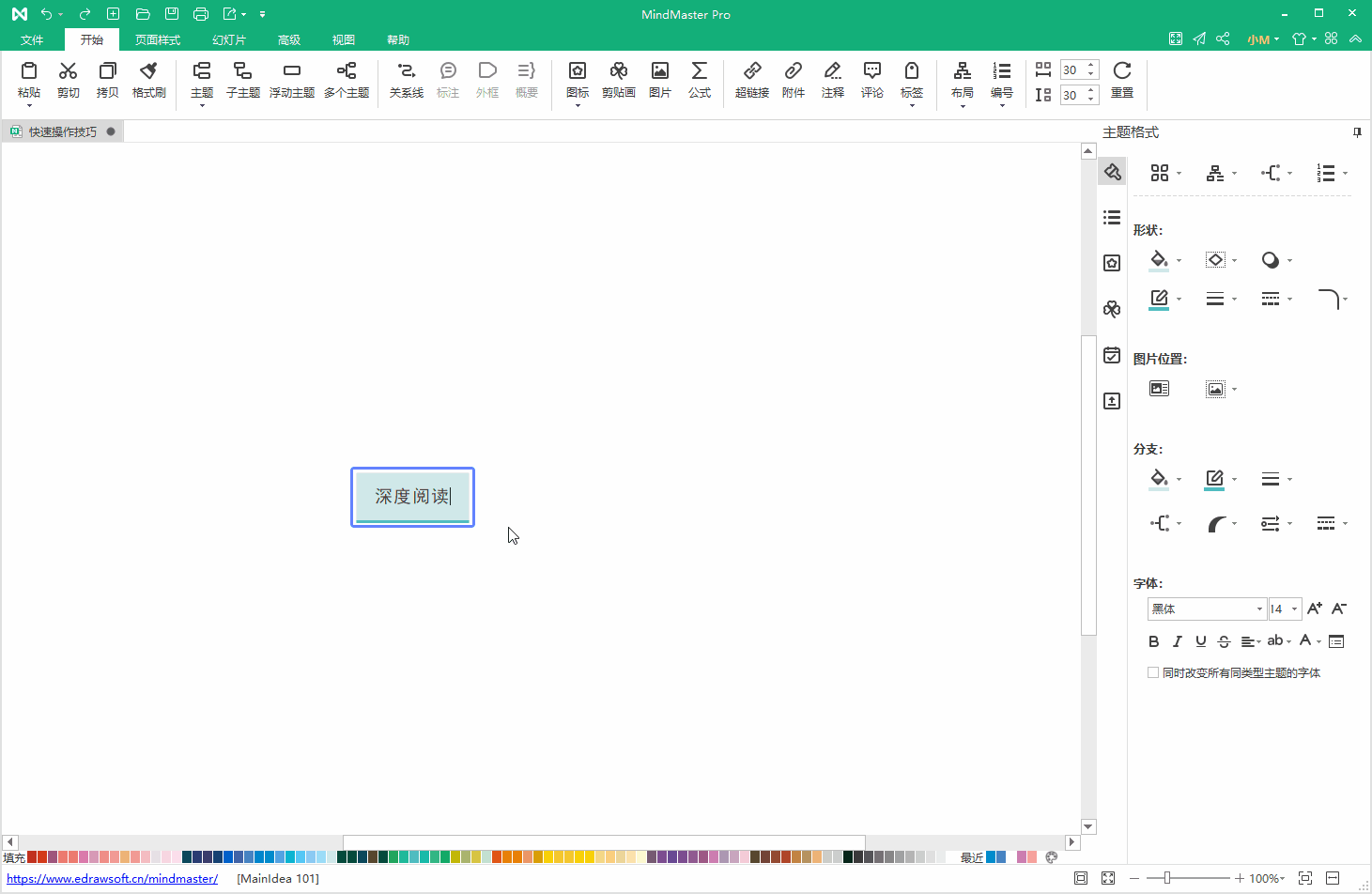Click the 关系线 relationship line tool

406,80
